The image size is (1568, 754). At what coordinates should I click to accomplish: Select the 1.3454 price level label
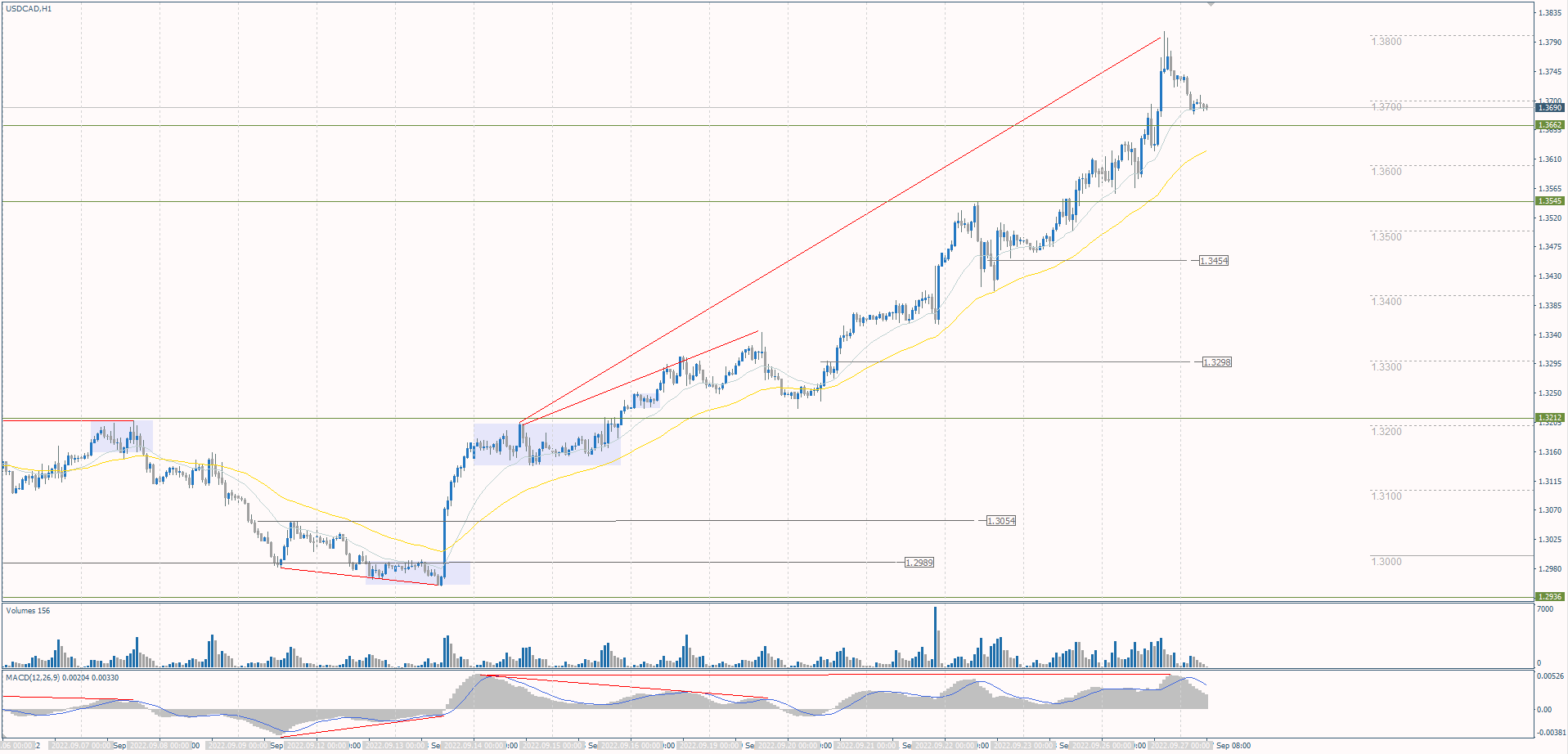(x=1214, y=261)
